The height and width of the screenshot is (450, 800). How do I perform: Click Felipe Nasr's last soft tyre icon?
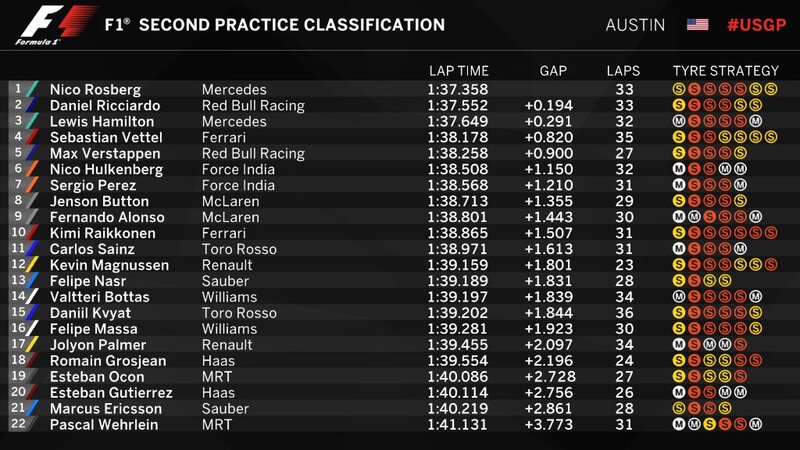pos(724,281)
